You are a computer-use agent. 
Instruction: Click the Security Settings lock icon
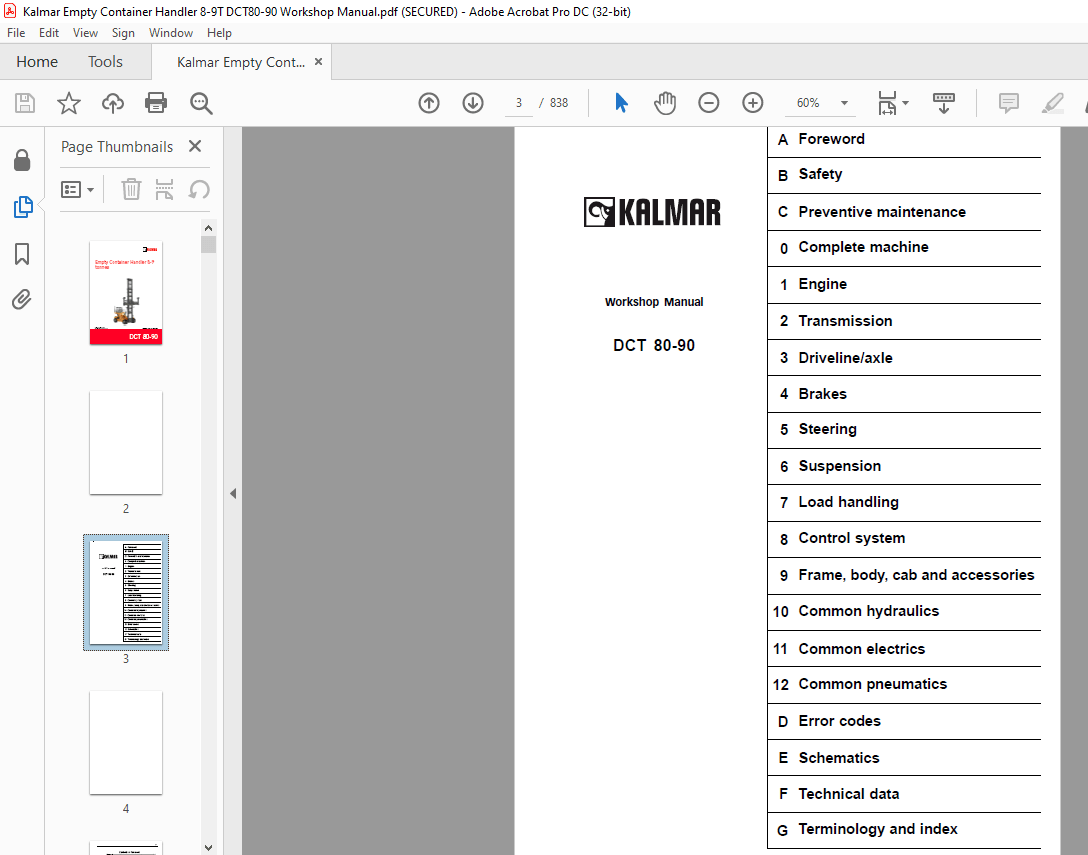click(22, 160)
